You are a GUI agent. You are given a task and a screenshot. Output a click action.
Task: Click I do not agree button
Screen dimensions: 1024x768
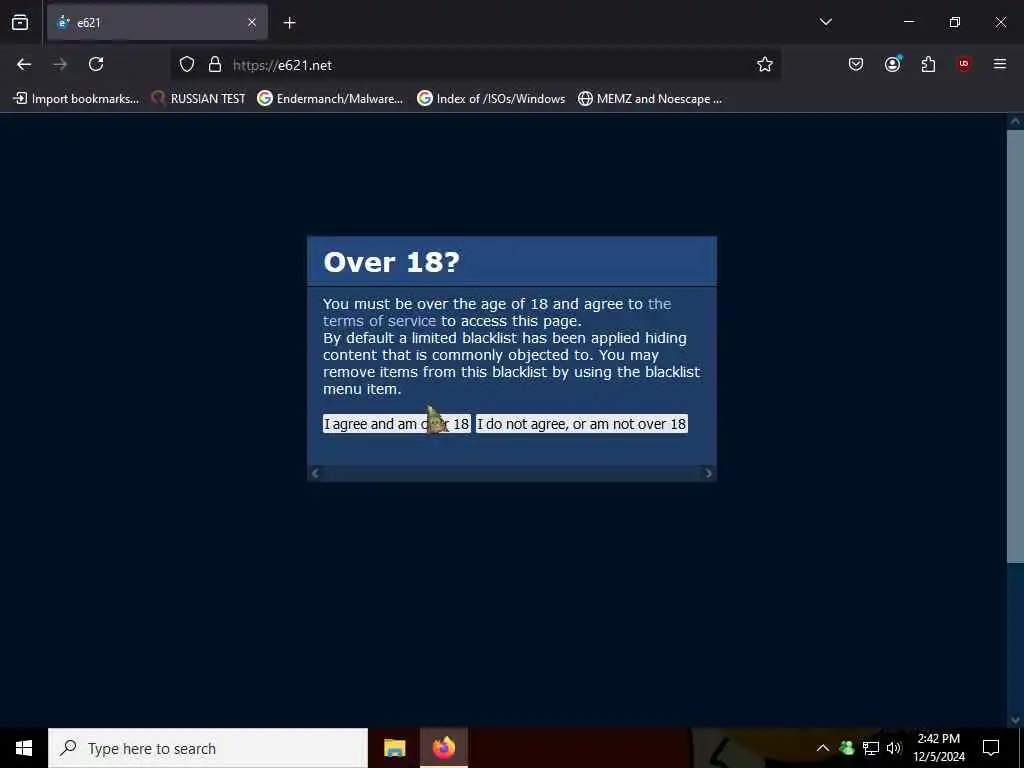tap(581, 424)
